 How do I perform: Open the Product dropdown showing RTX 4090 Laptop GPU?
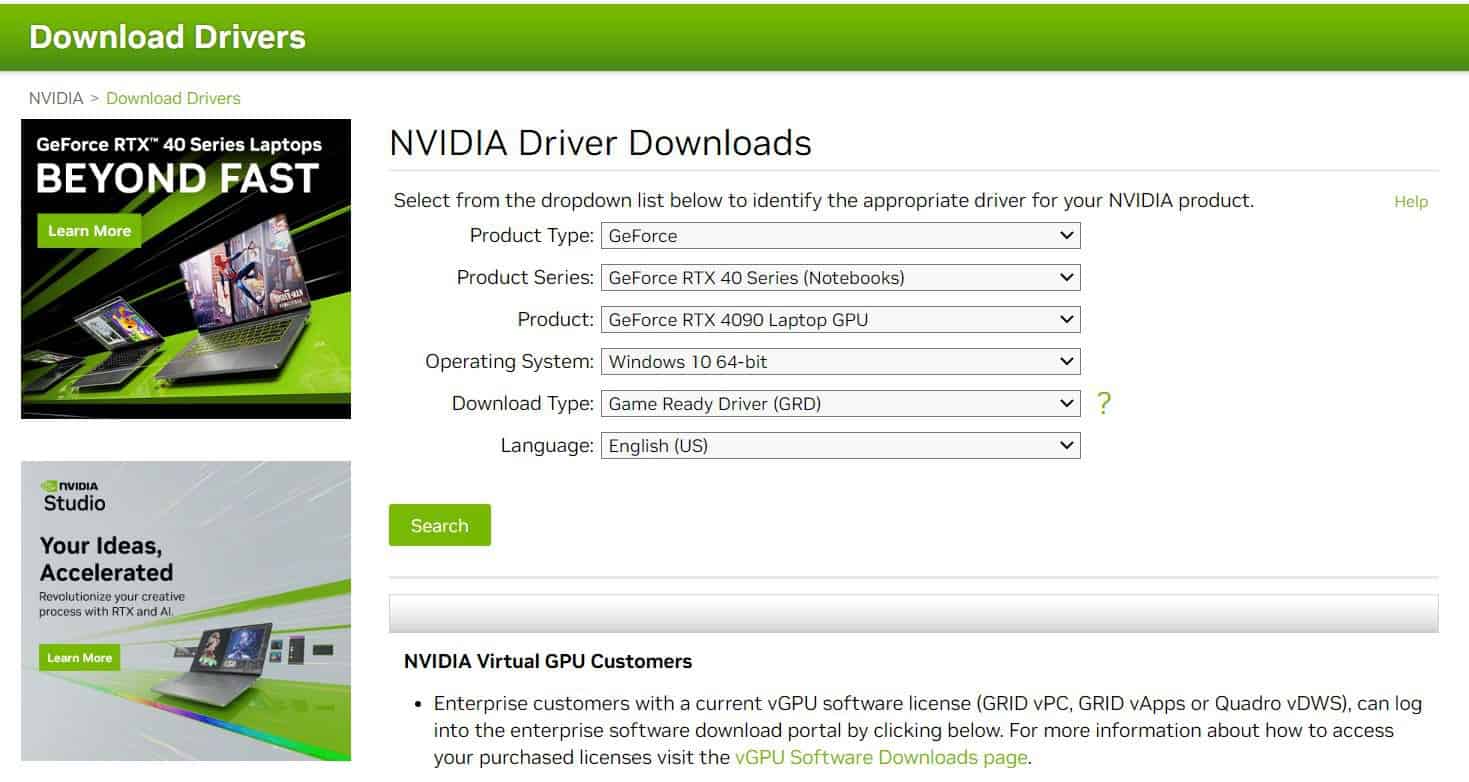(840, 320)
